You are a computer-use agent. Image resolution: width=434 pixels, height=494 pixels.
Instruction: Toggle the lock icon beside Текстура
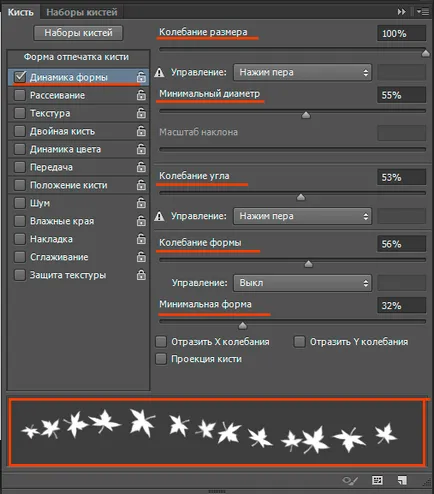pyautogui.click(x=141, y=113)
